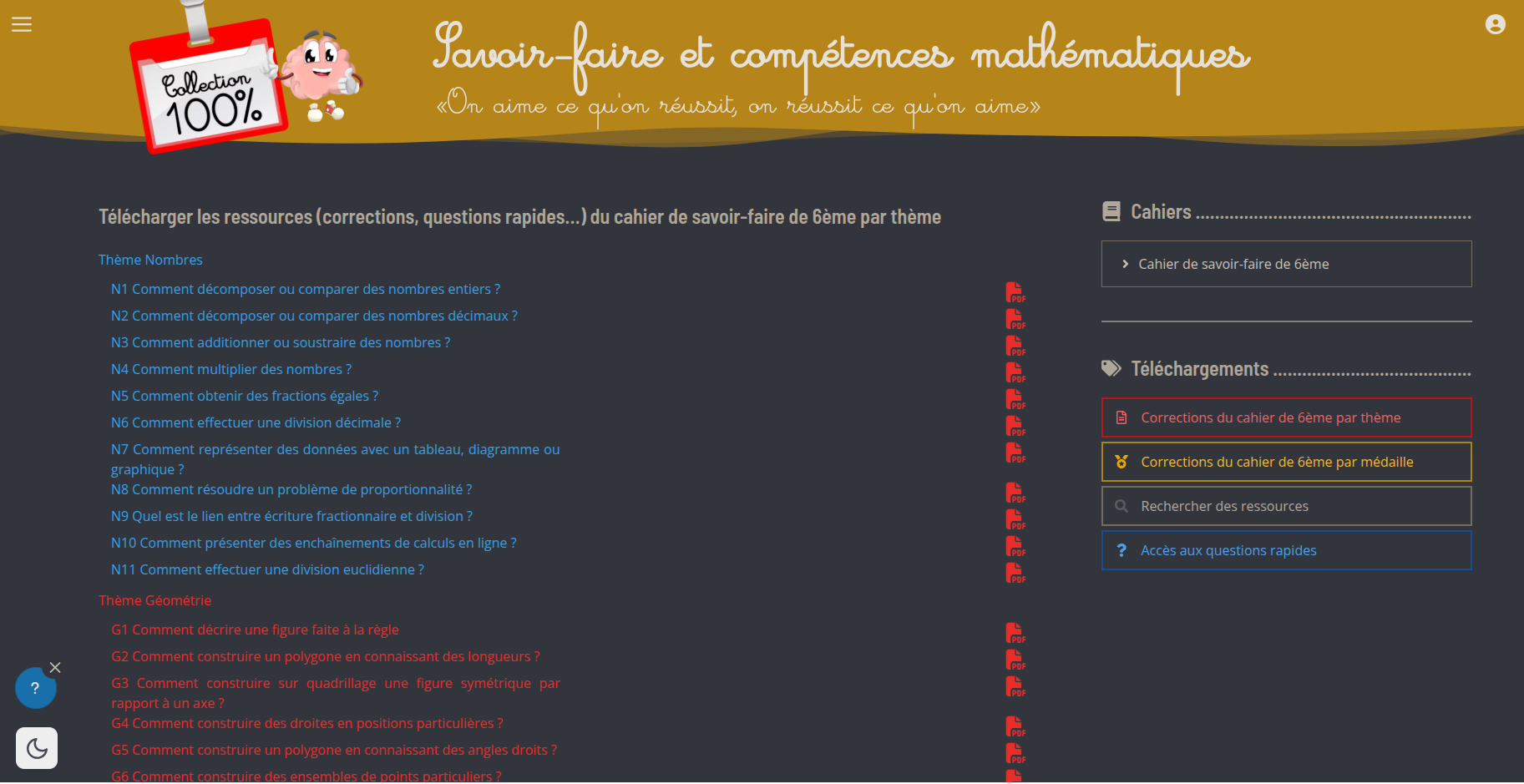1524x784 pixels.
Task: Click Rechercher des ressources search field
Action: pos(1286,506)
